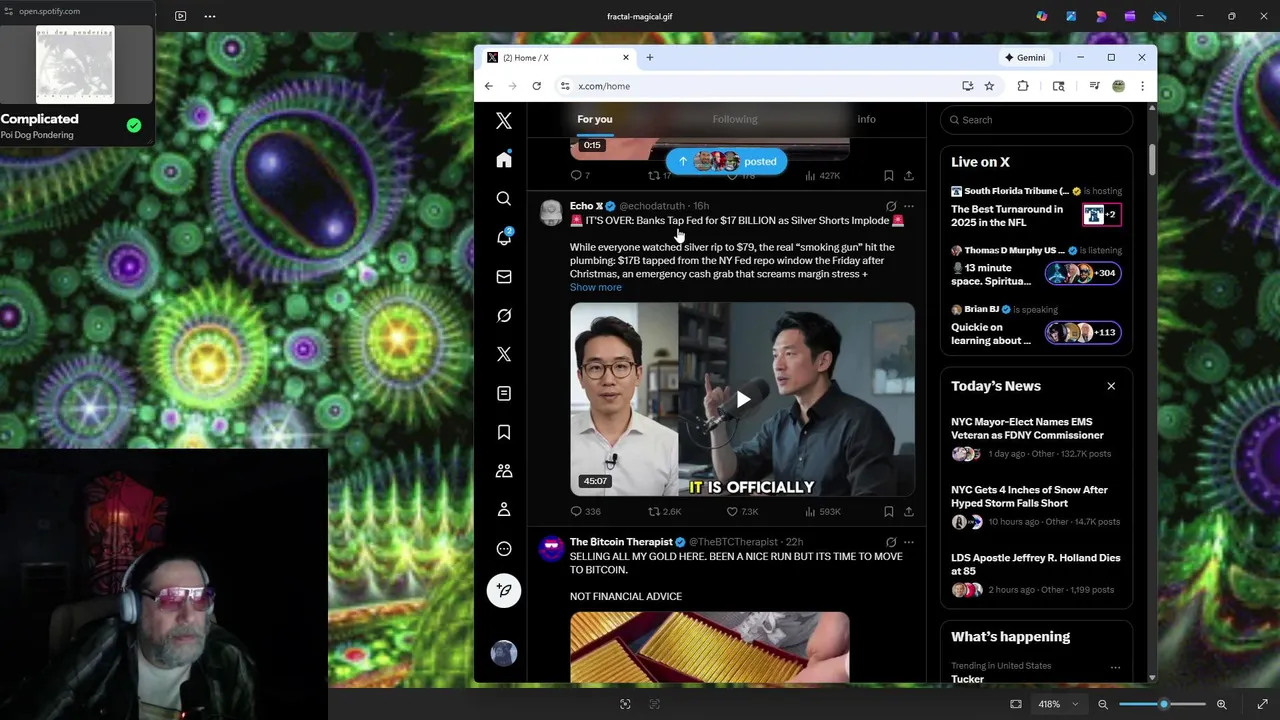The width and height of the screenshot is (1280, 720).
Task: Share the top post with 427K views
Action: (x=908, y=175)
